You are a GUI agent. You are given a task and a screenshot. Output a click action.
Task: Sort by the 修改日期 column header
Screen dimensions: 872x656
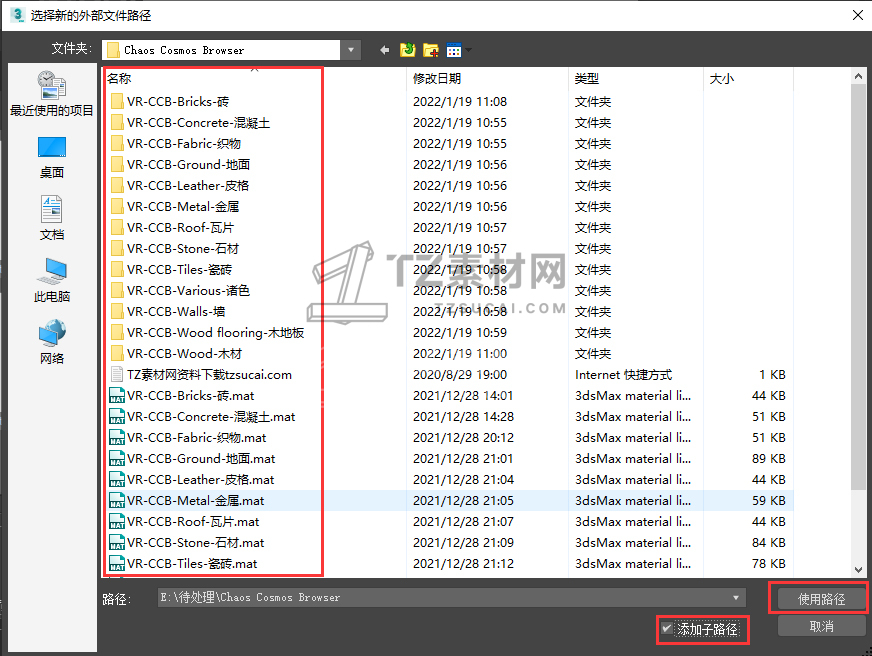click(x=437, y=78)
